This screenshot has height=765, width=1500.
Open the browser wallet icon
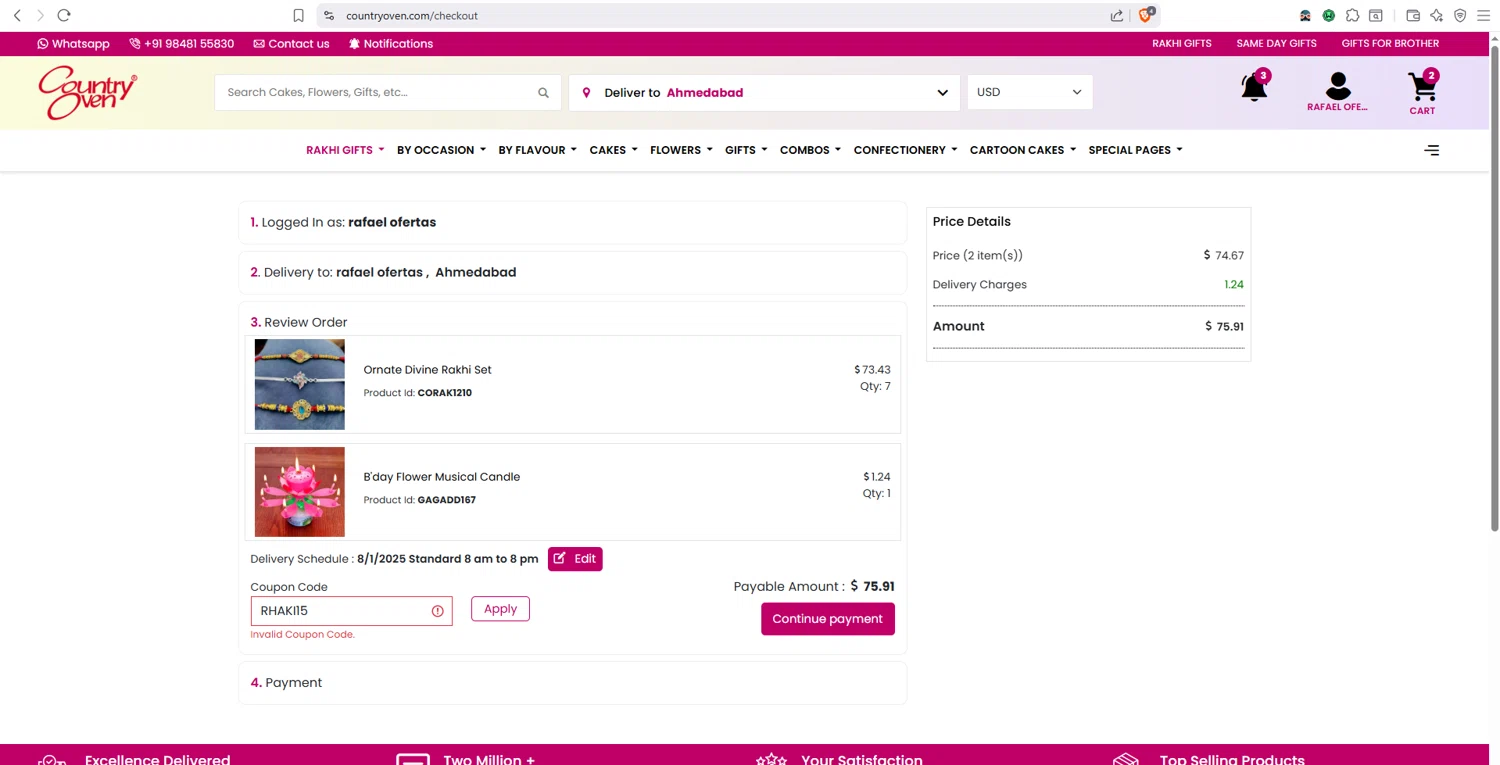click(1413, 15)
